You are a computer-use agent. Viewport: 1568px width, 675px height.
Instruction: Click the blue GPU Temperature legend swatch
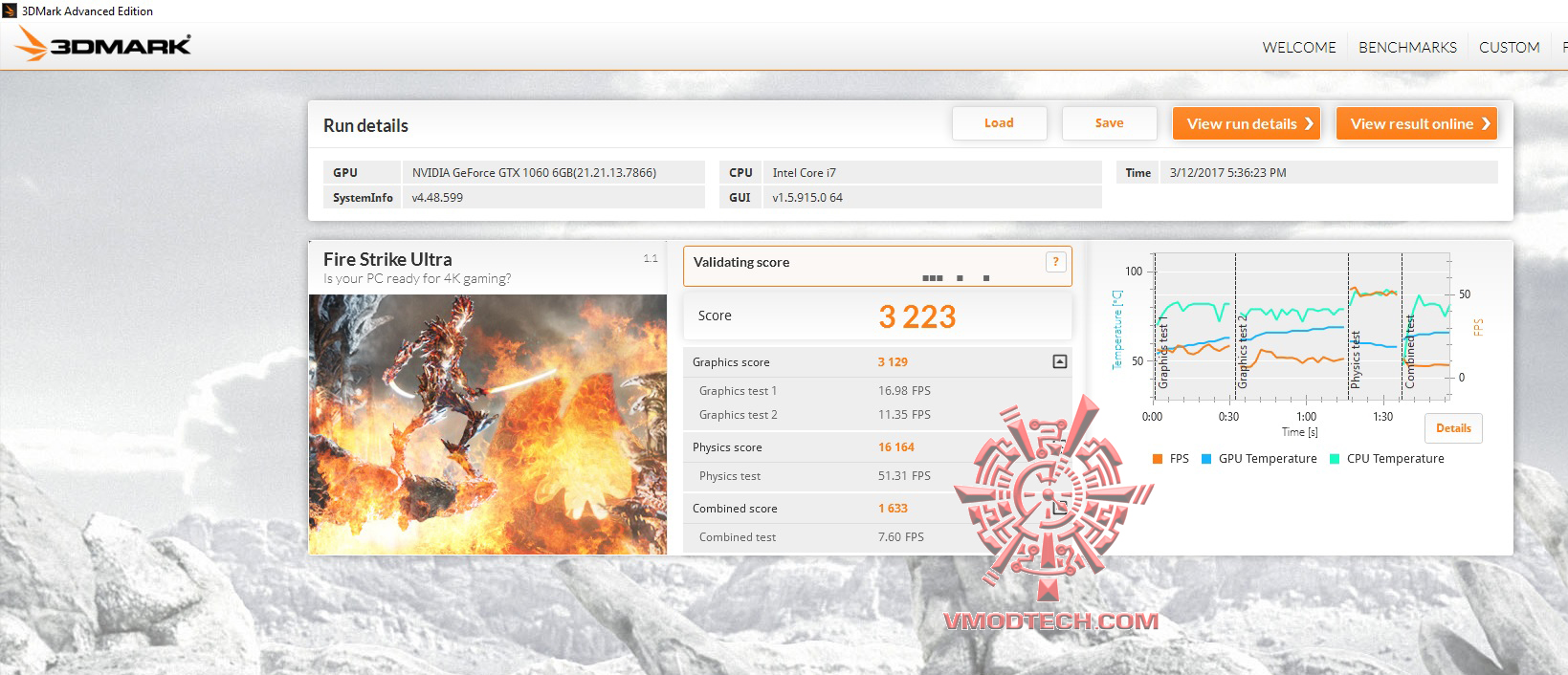click(1206, 459)
